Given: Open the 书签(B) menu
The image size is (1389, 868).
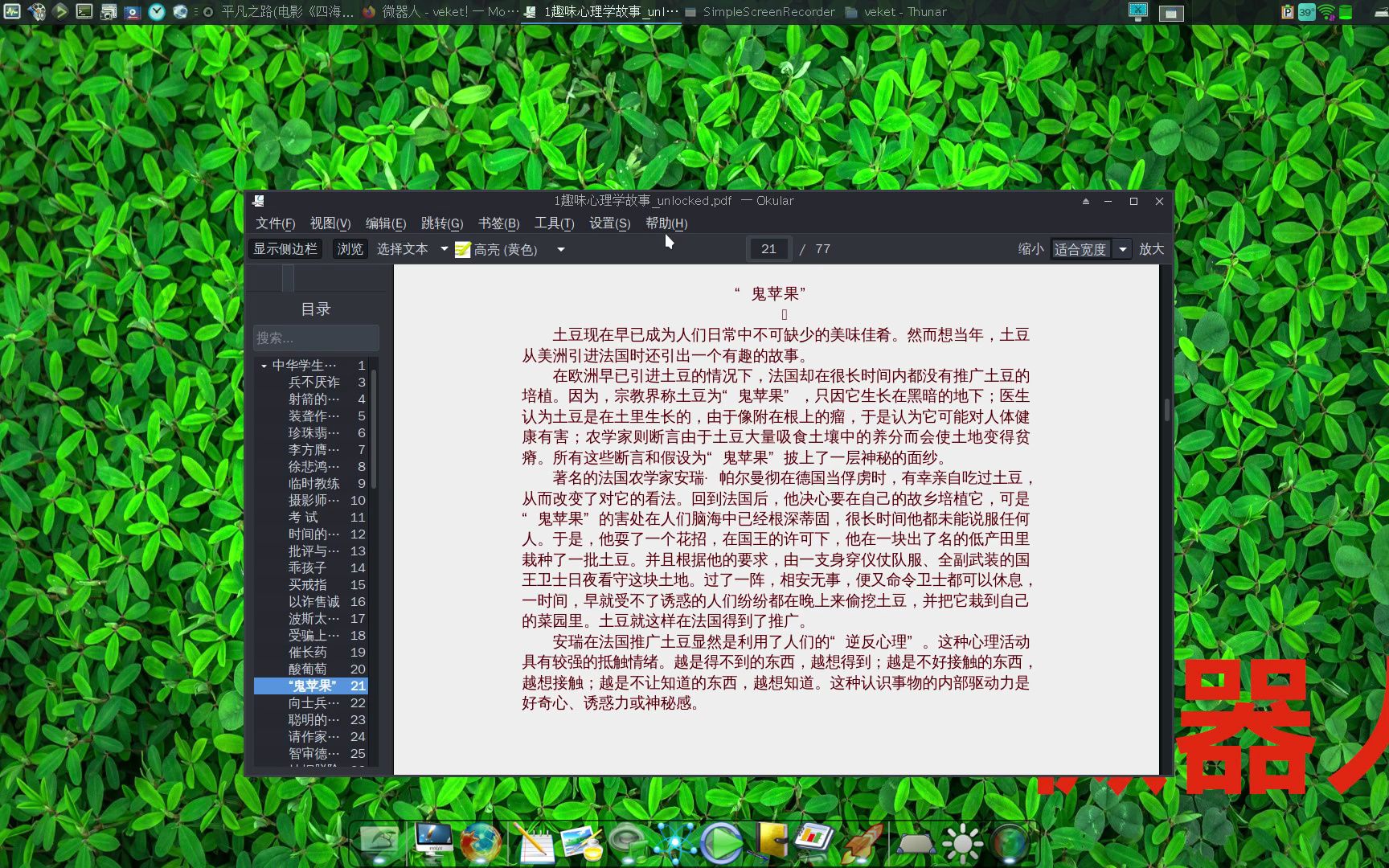Looking at the screenshot, I should click(x=498, y=223).
